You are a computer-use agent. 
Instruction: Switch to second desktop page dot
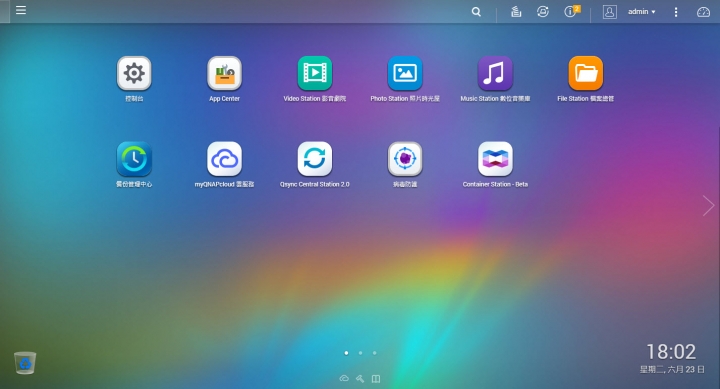tap(360, 353)
